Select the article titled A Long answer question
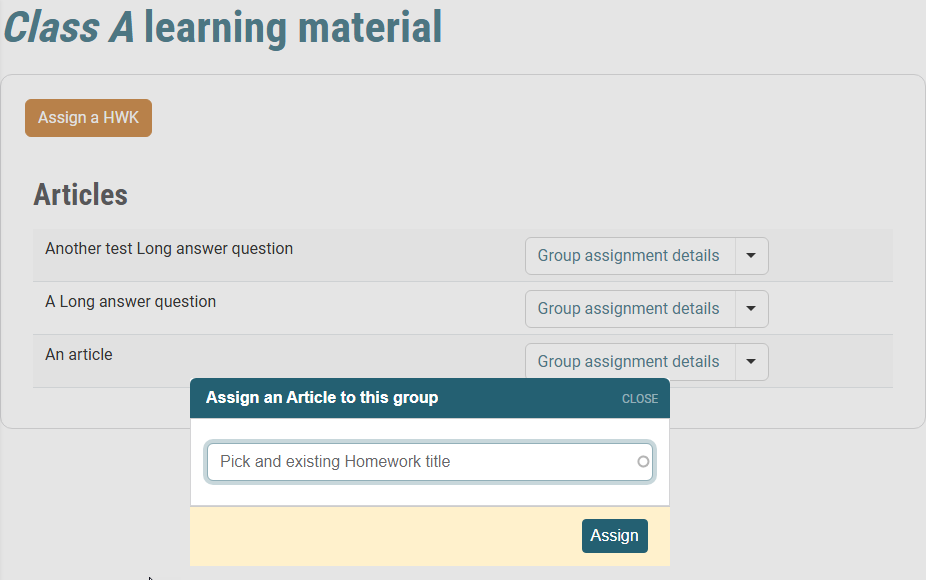Viewport: 926px width, 580px height. [130, 301]
